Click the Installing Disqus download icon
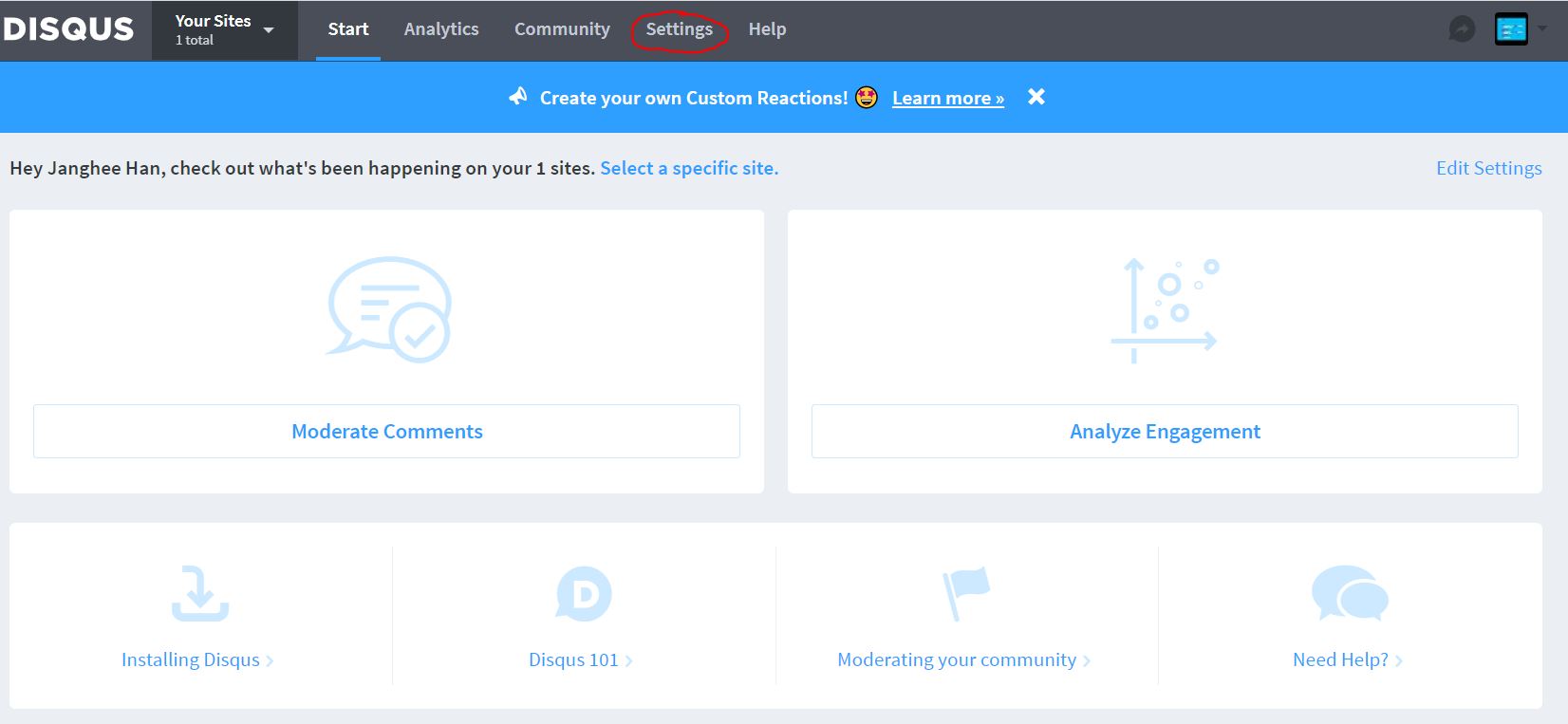Viewport: 1568px width, 724px height. [199, 593]
